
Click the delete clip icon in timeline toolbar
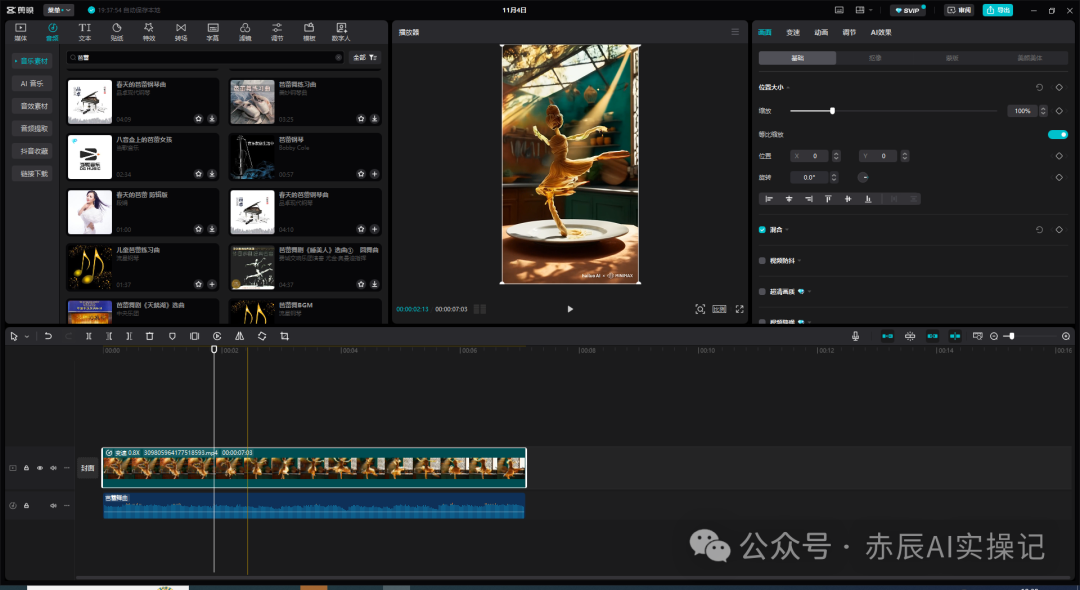(x=150, y=336)
